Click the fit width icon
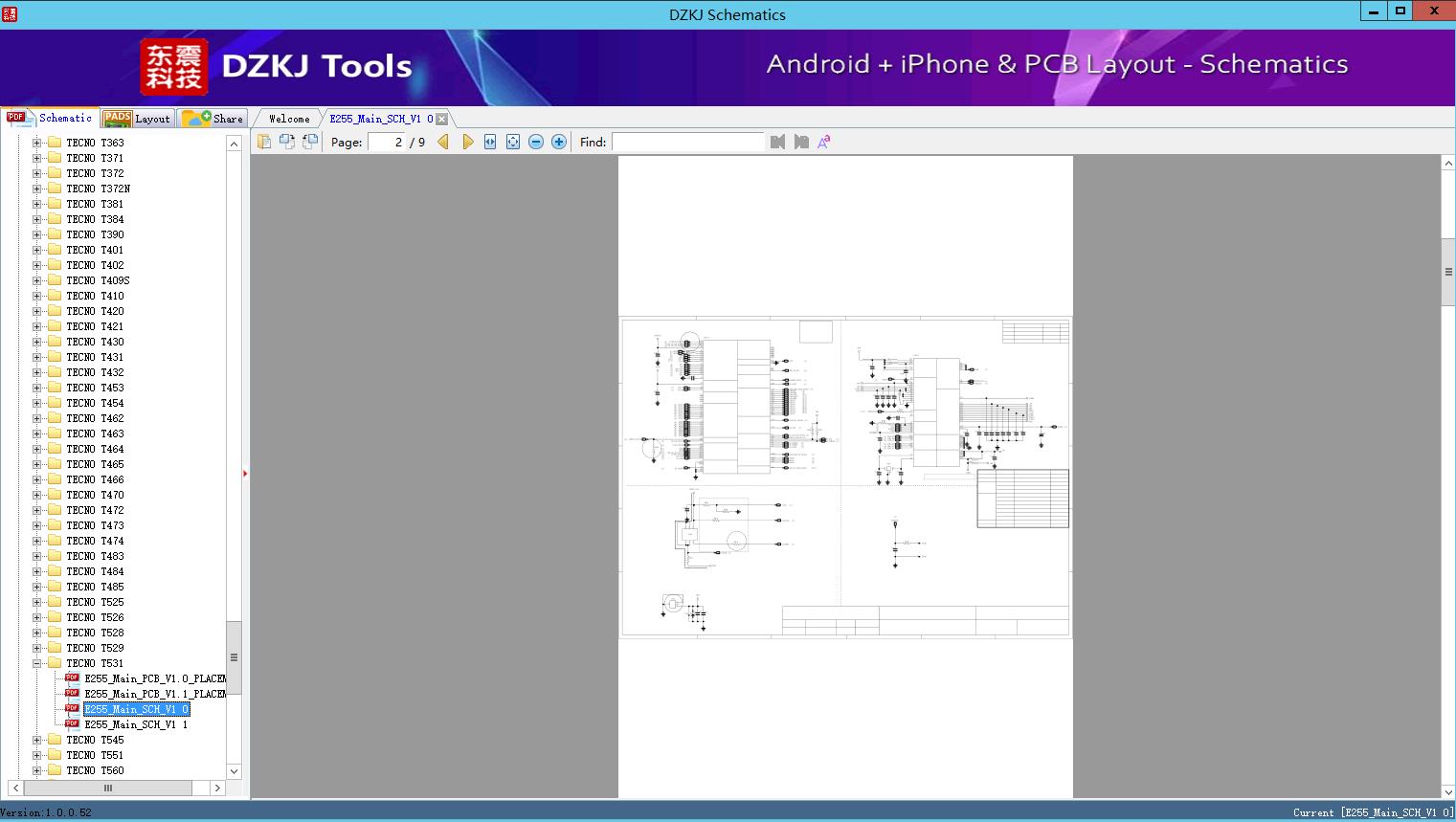1456x822 pixels. click(490, 142)
